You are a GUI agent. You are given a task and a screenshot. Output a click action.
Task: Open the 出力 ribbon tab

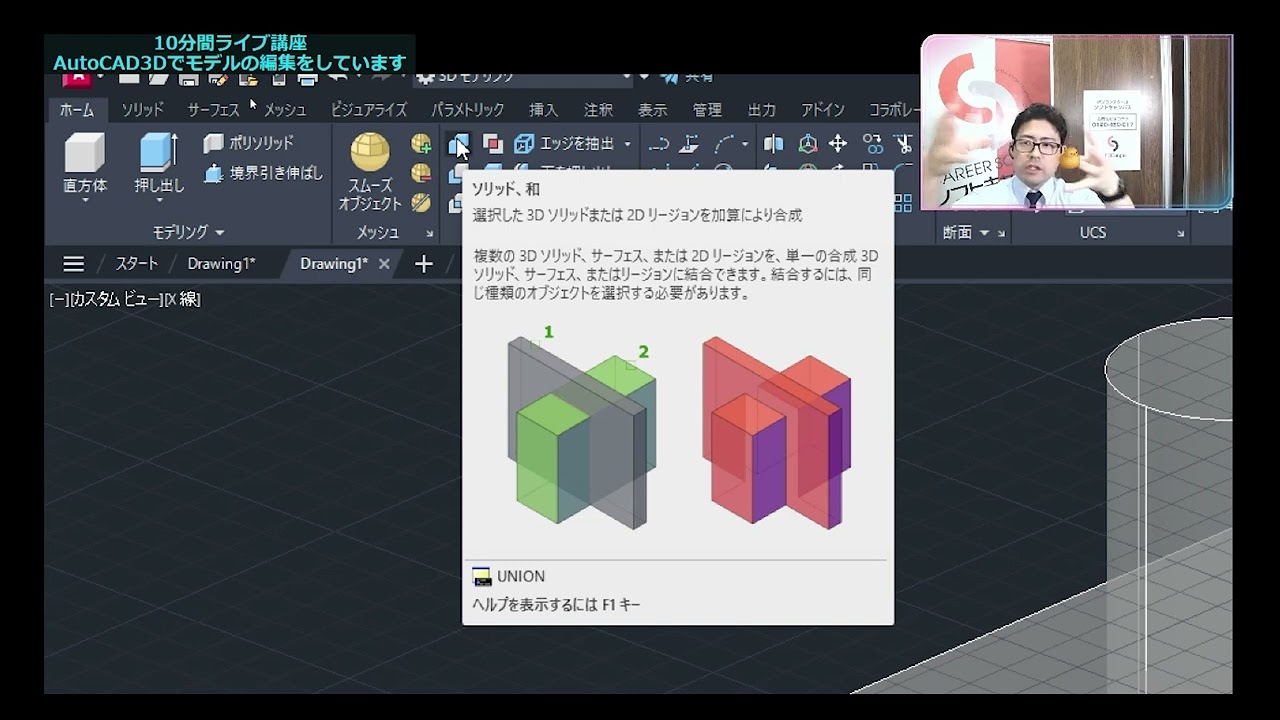coord(761,110)
